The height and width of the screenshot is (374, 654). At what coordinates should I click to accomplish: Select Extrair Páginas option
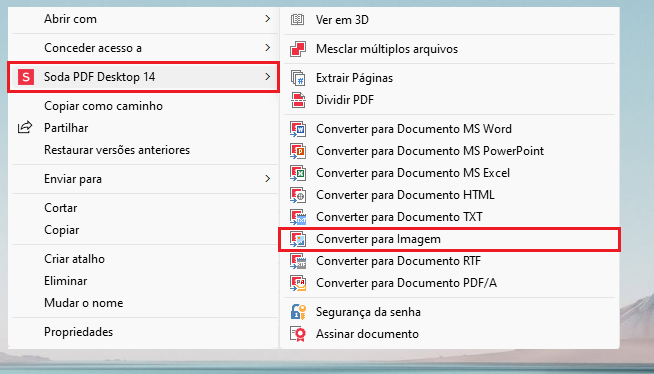(450, 78)
